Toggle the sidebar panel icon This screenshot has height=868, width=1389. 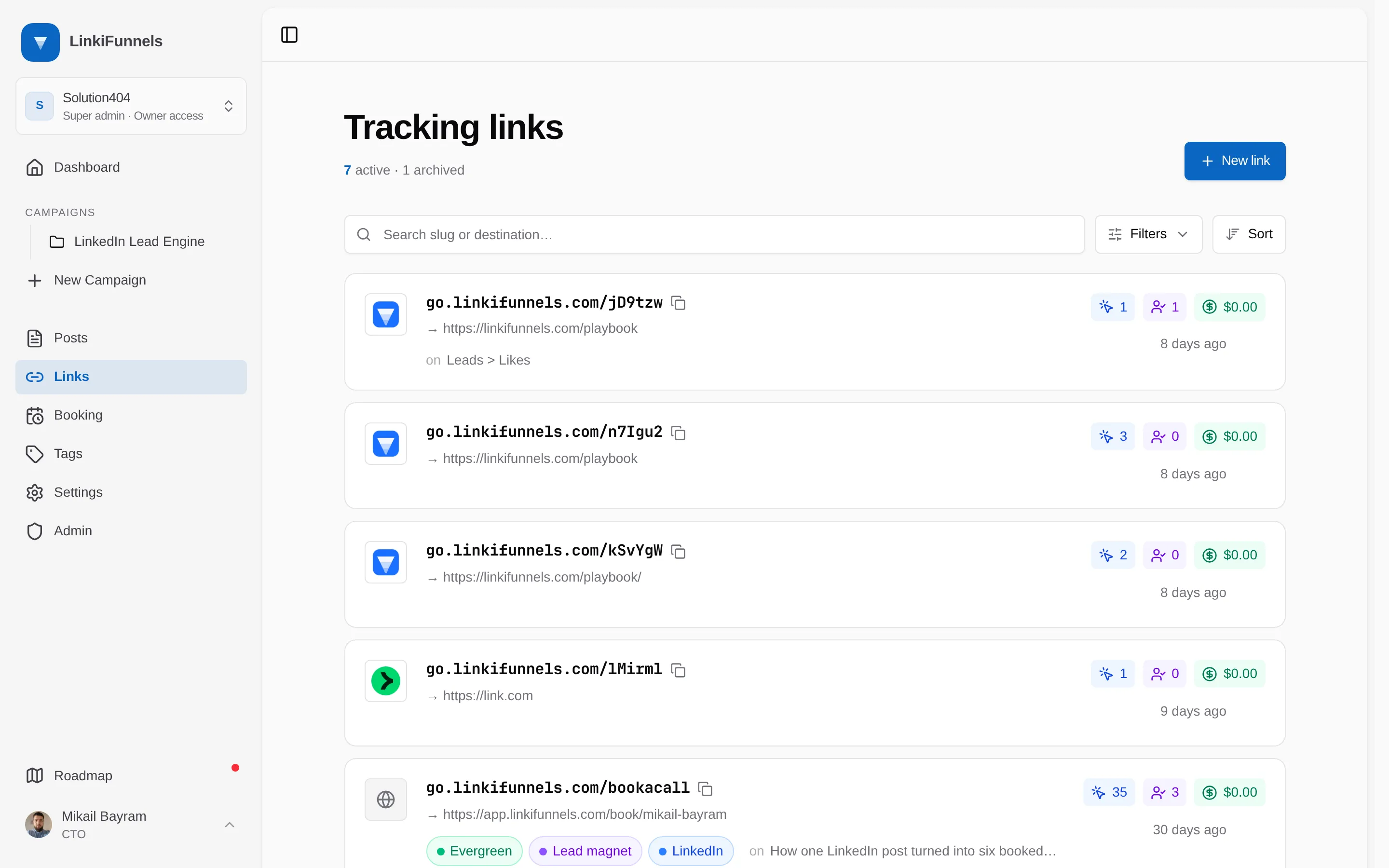289,35
